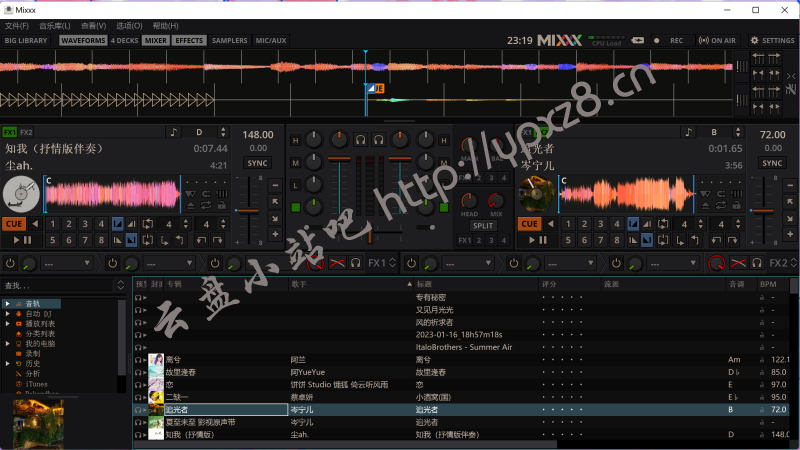
Task: Open the 选项(O) menu
Action: pyautogui.click(x=129, y=26)
